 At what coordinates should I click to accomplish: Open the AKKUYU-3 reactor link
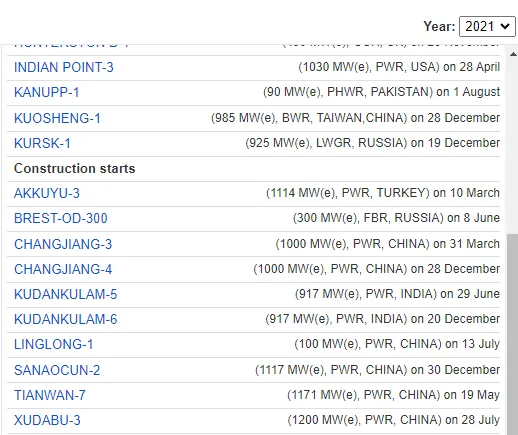point(47,193)
